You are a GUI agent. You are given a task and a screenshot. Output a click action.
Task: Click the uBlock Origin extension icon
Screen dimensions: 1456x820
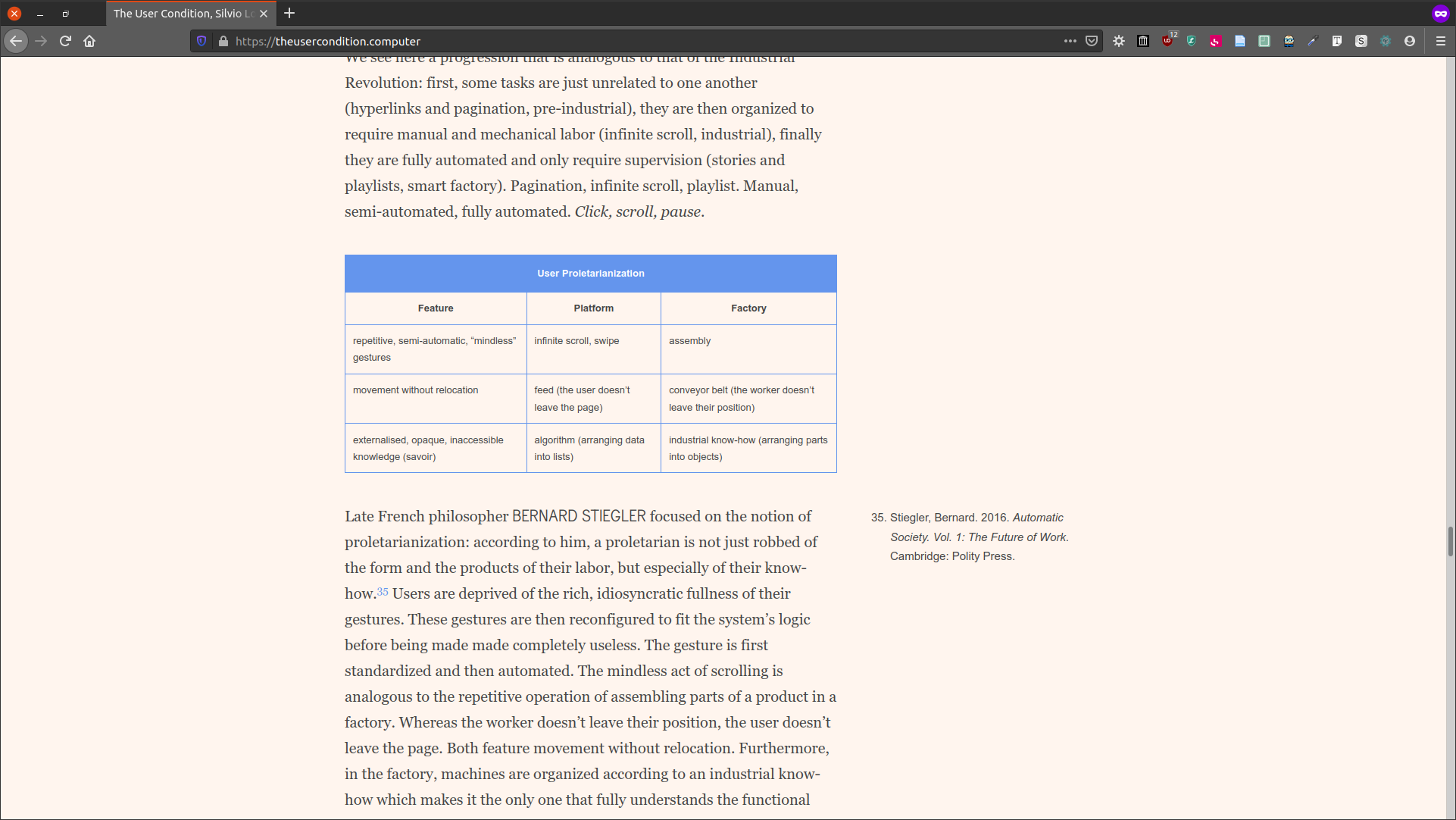(x=1167, y=41)
